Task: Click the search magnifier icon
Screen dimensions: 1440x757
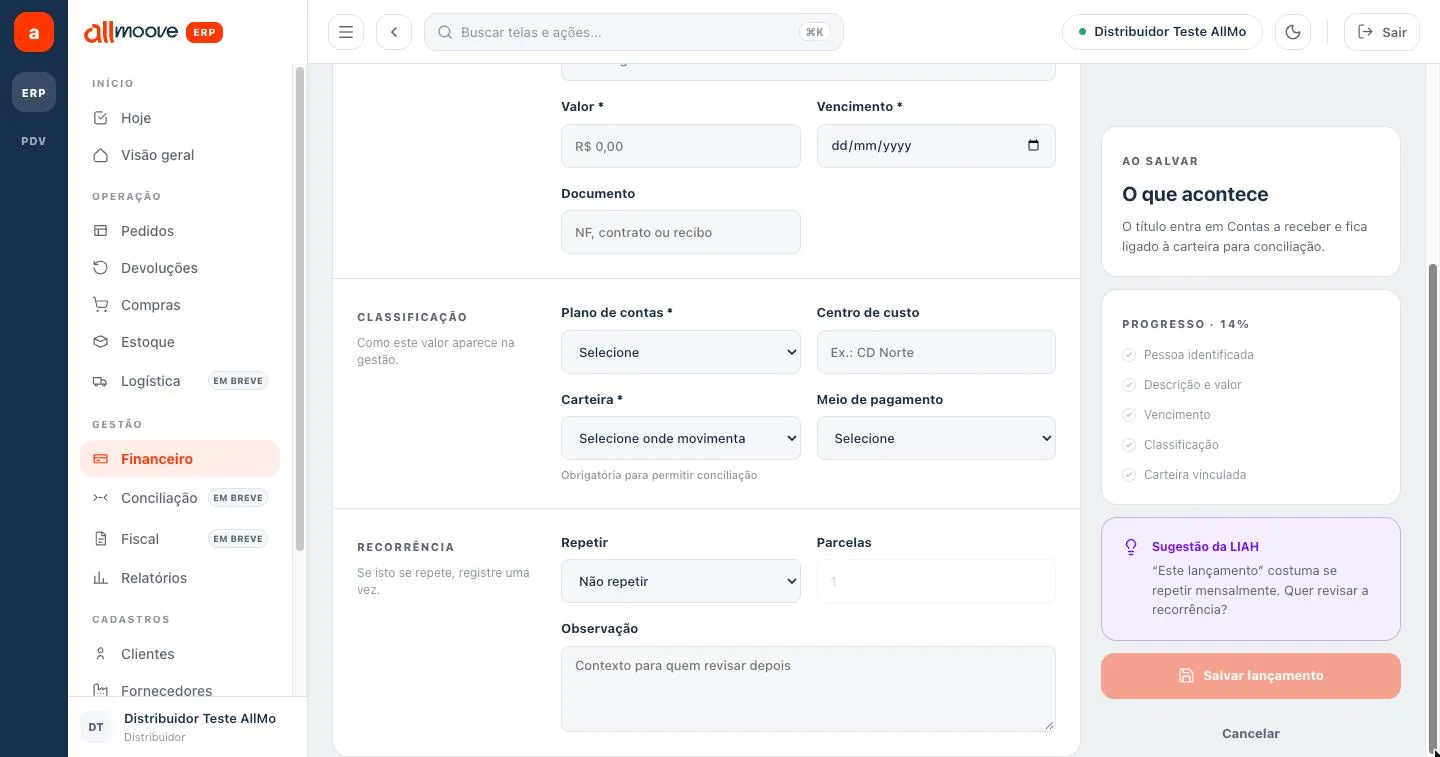Action: [x=446, y=32]
